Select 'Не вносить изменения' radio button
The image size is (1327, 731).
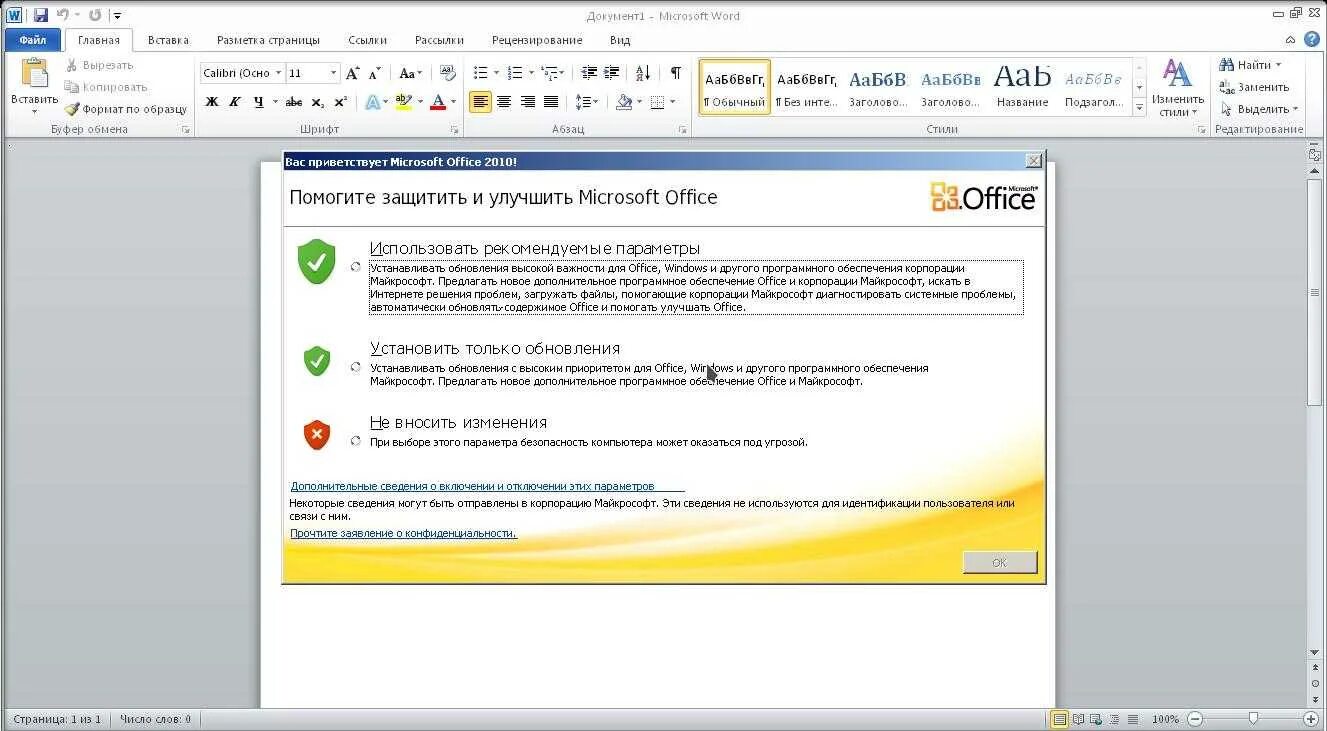356,441
